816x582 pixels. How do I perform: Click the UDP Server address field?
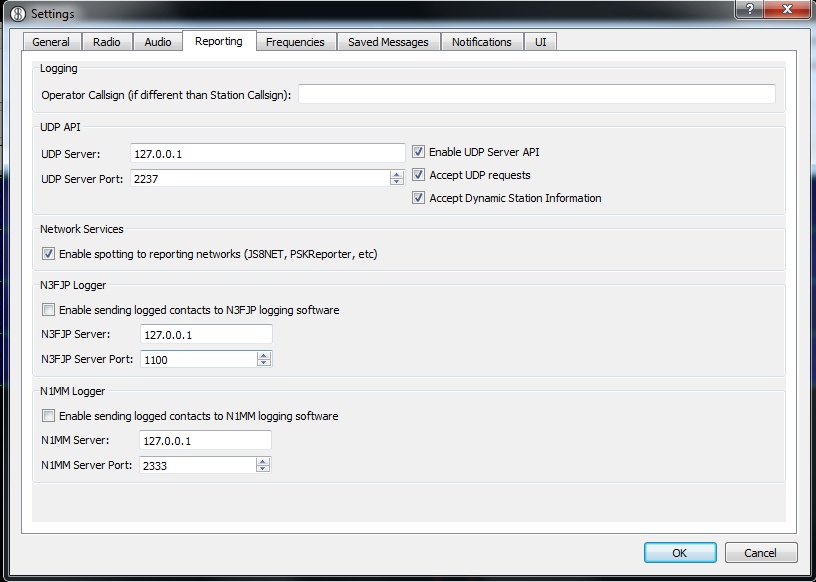tap(267, 153)
